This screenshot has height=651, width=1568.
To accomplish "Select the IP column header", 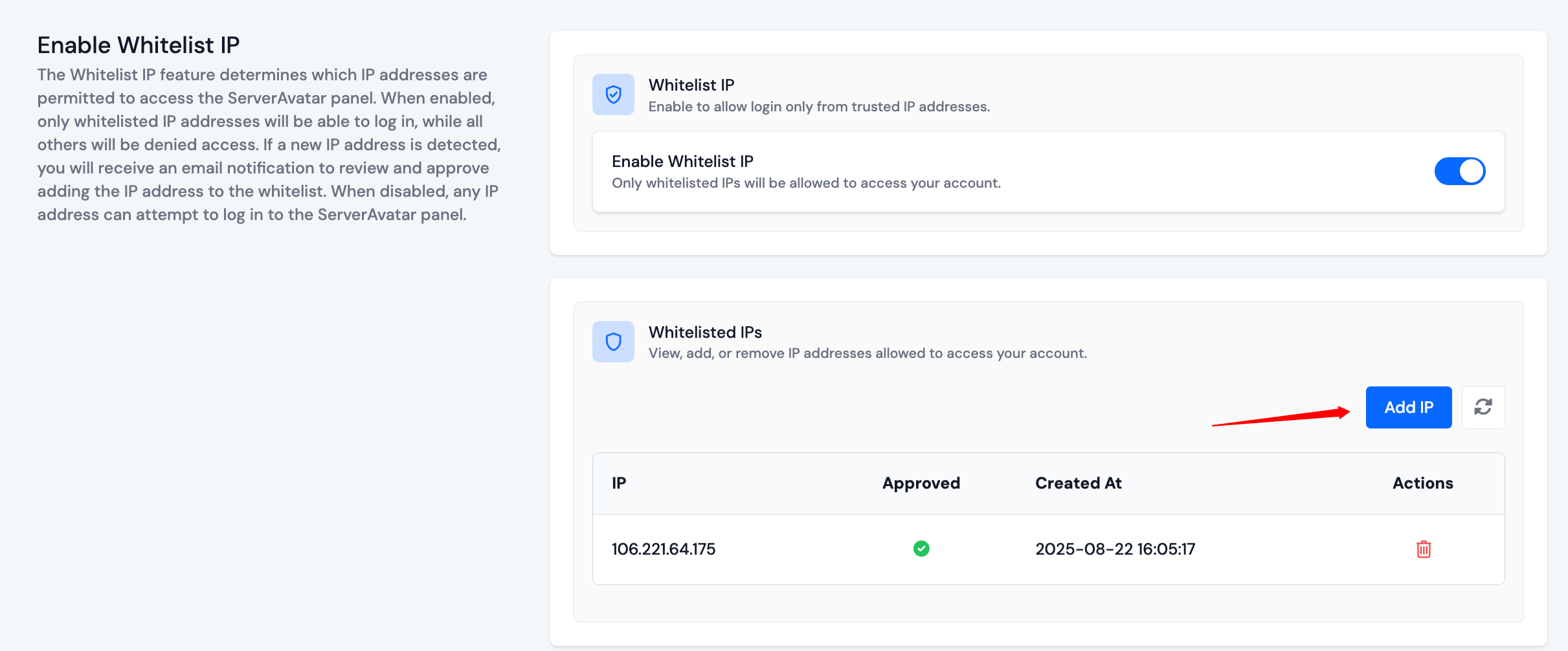I will click(x=618, y=483).
